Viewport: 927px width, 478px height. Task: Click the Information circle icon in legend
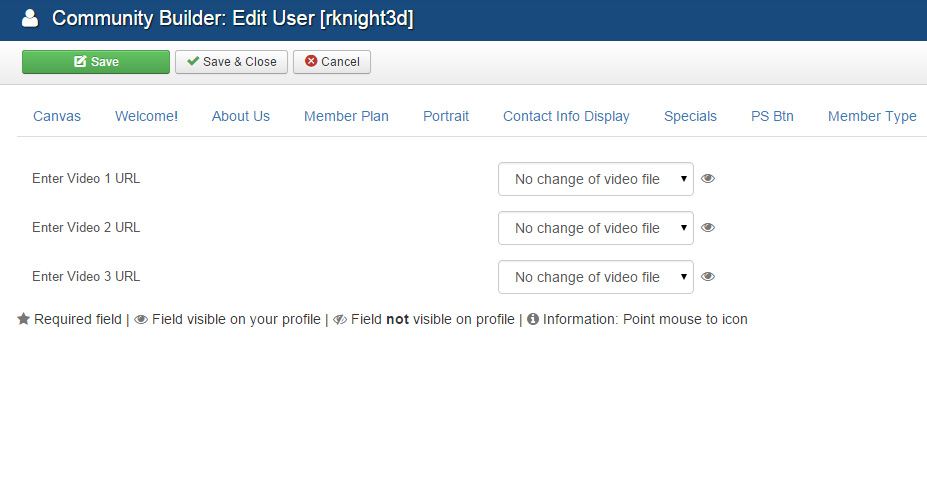pyautogui.click(x=533, y=319)
